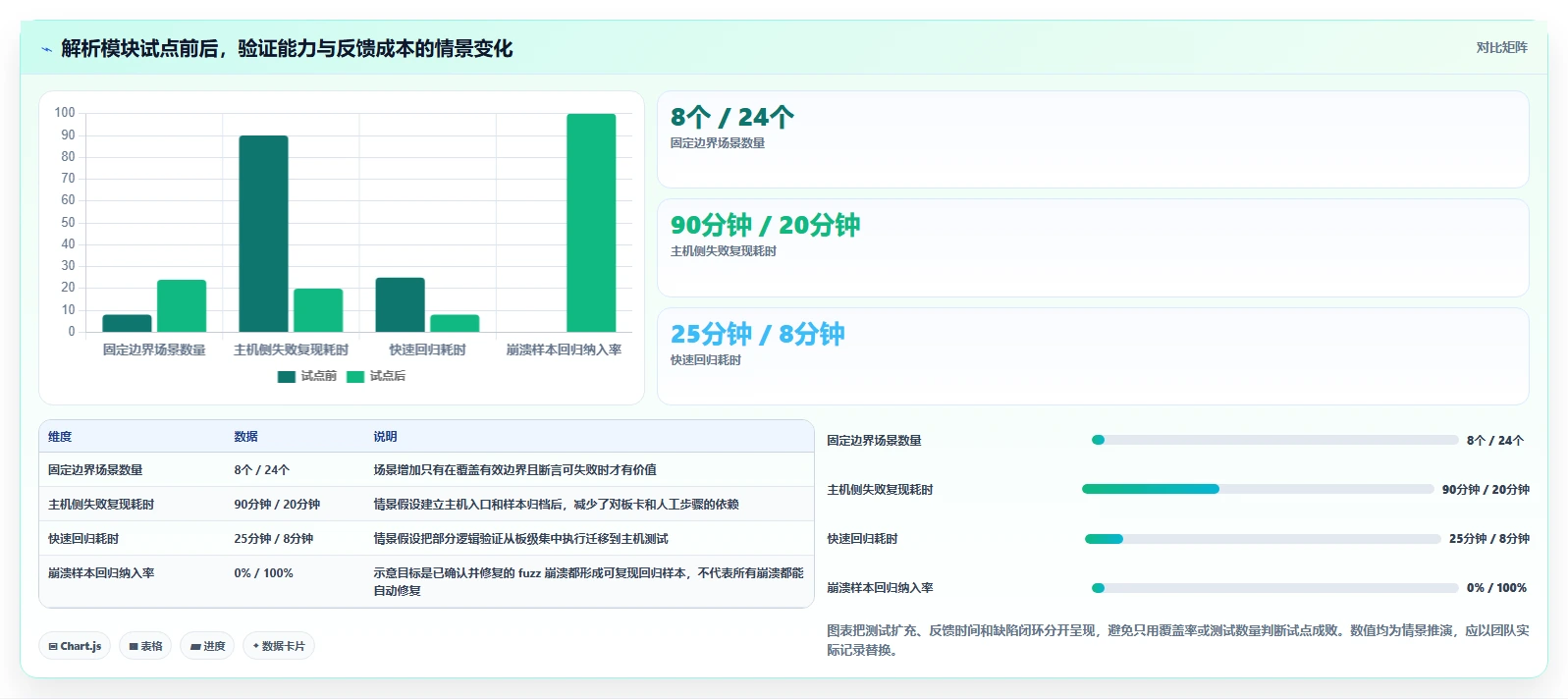The image size is (1568, 699).
Task: Click the 主机侧失败复现耗时 table row label
Action: point(101,505)
